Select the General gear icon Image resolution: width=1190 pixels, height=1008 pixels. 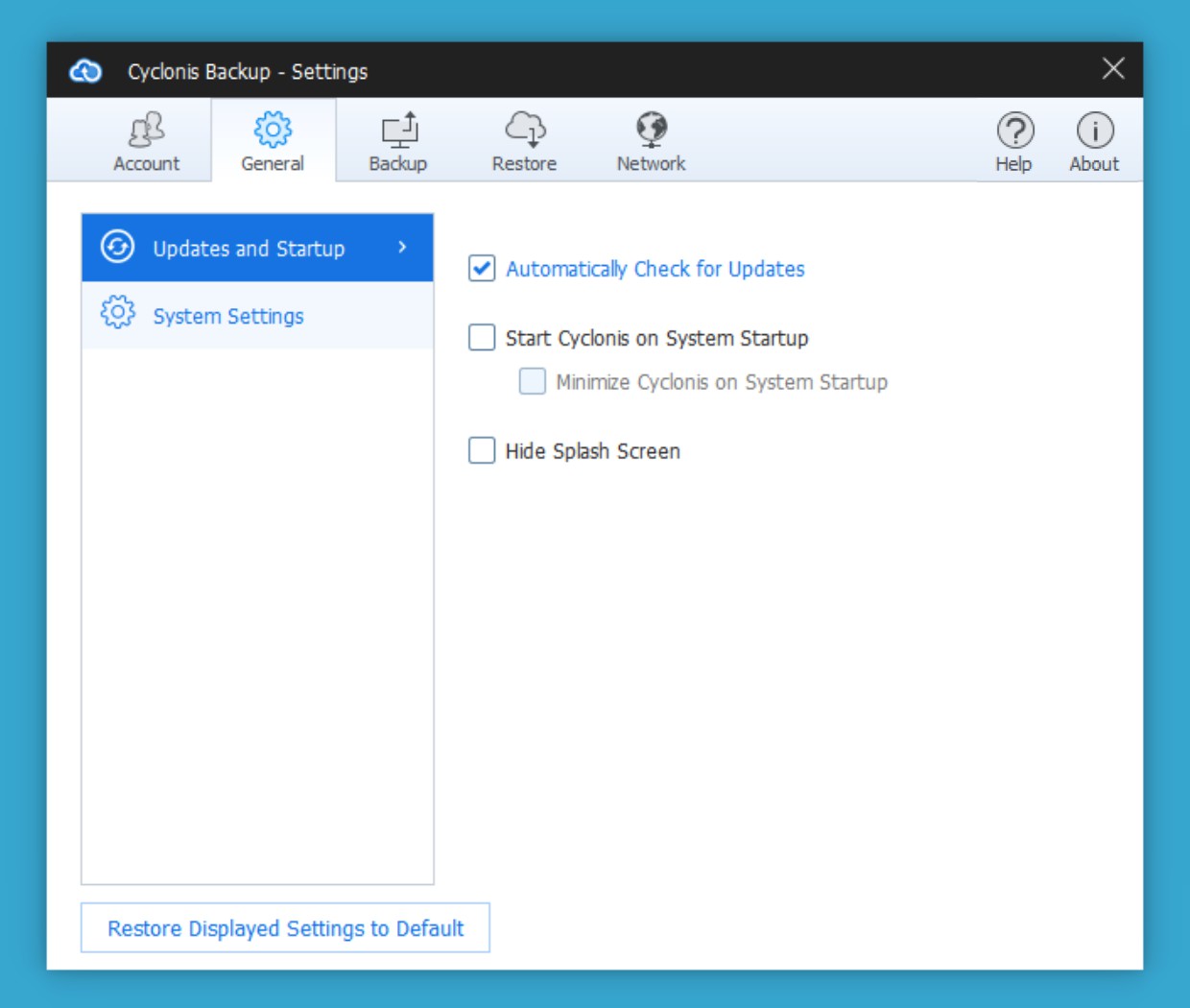pos(273,129)
